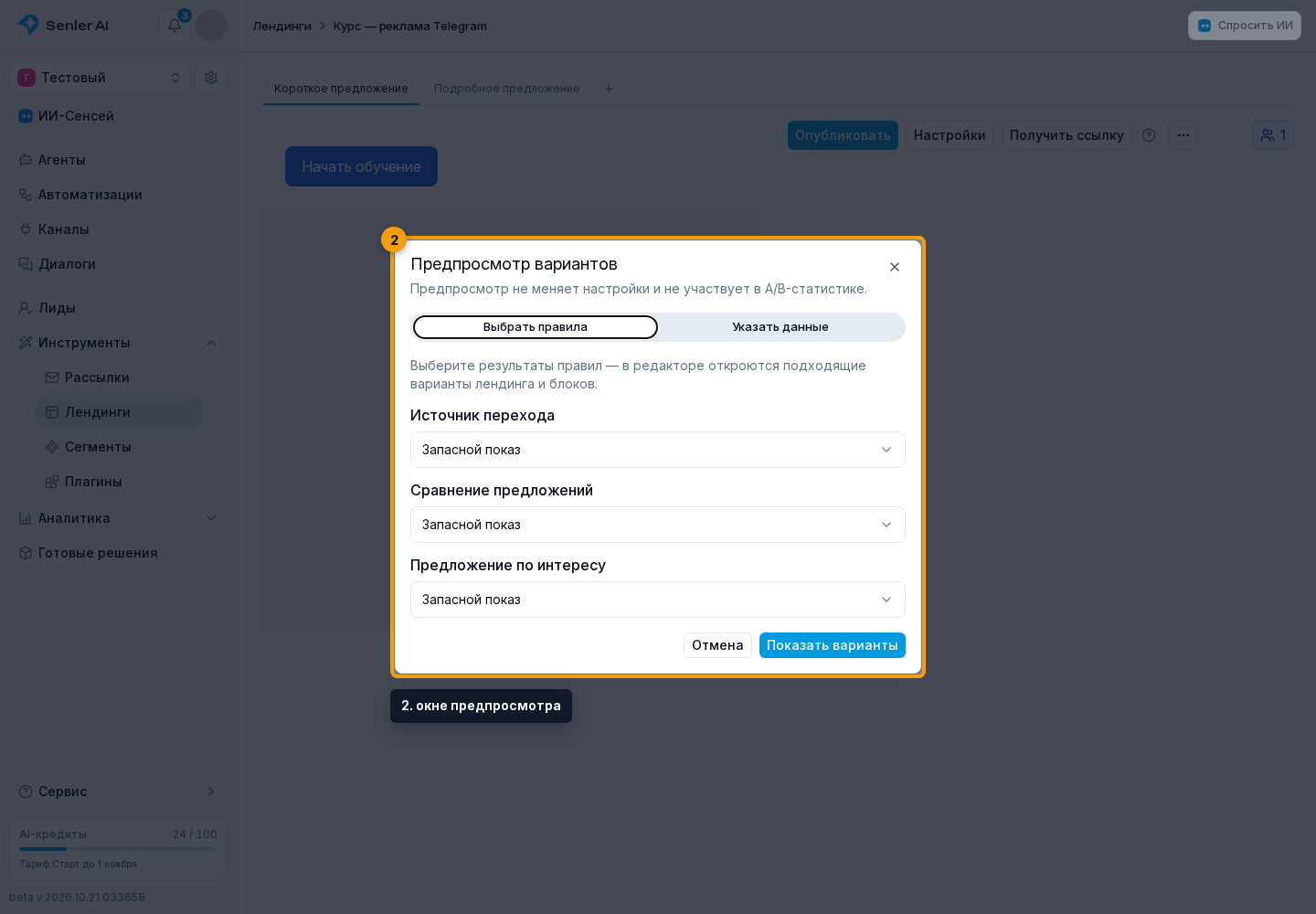This screenshot has width=1316, height=914.
Task: Expand the Тестовый workspace selector
Action: 101,78
